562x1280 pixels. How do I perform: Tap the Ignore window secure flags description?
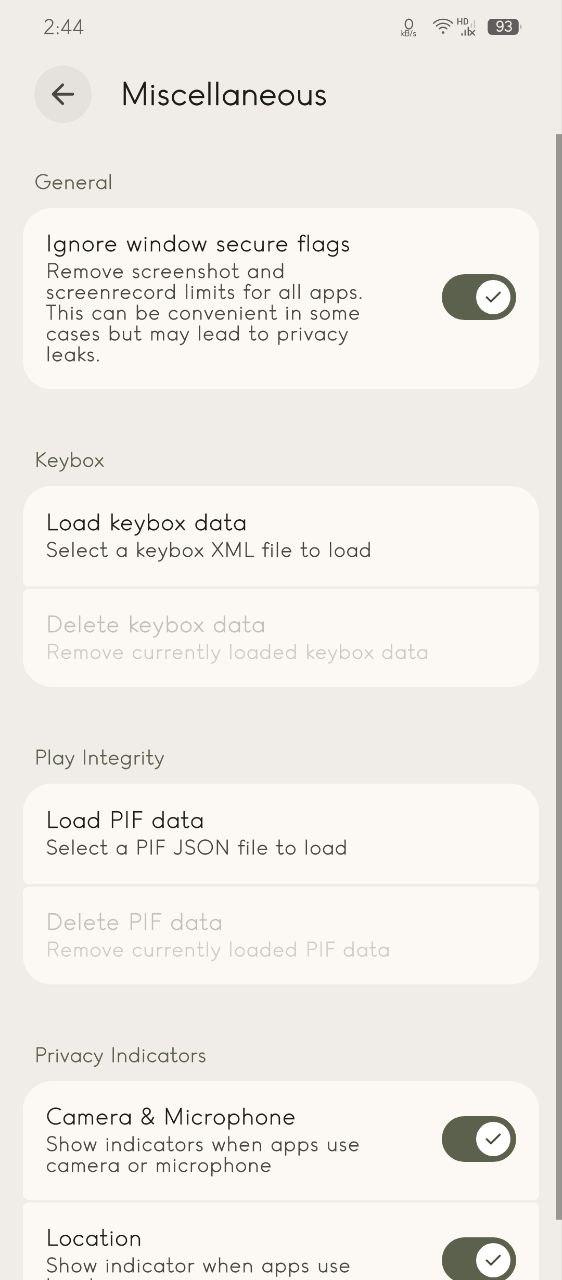(205, 313)
